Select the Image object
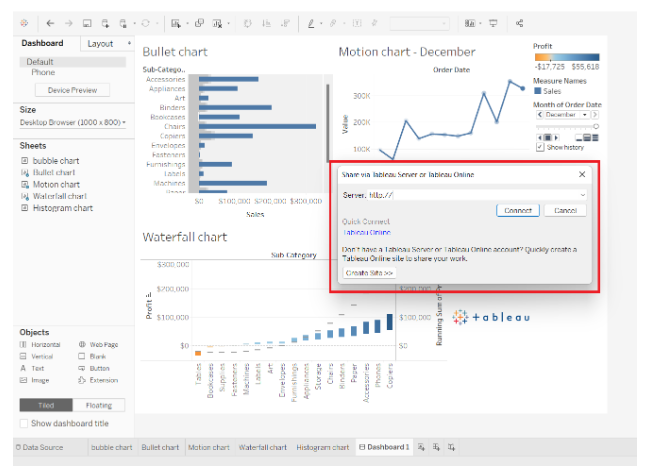This screenshot has height=475, width=645. (x=39, y=380)
